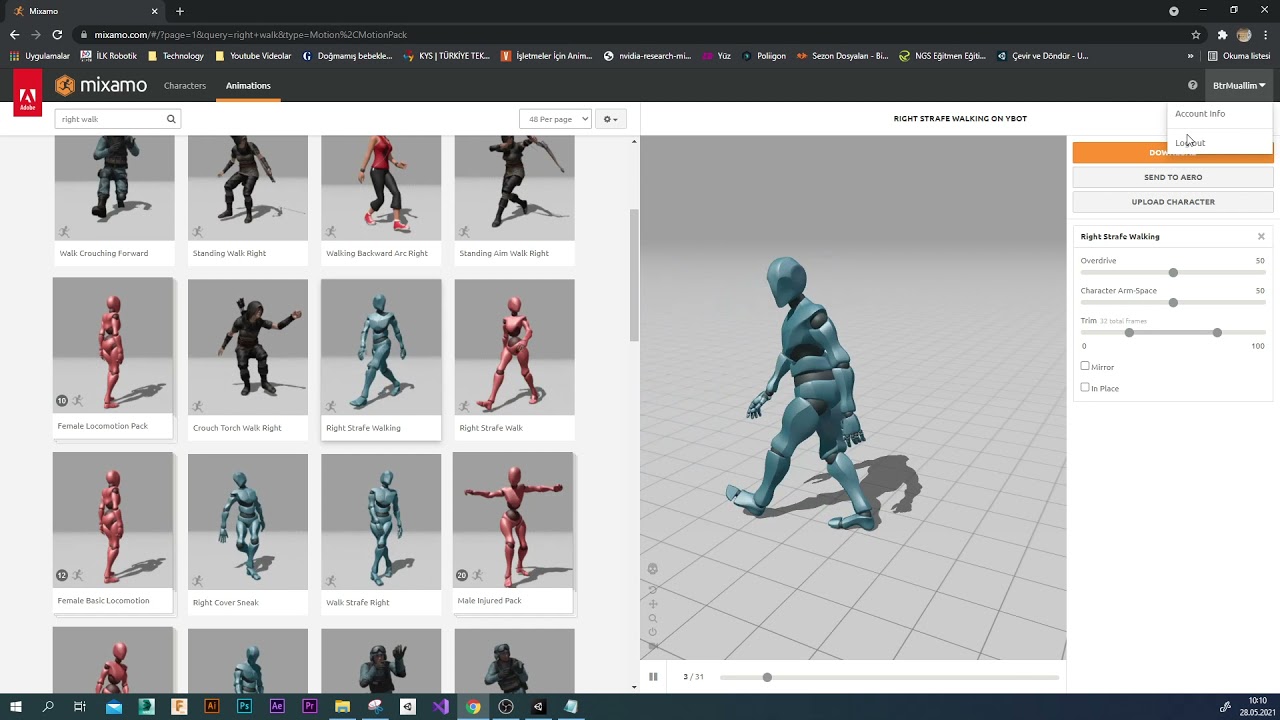This screenshot has width=1280, height=720.
Task: Open Premiere Pro from the taskbar
Action: coord(310,707)
